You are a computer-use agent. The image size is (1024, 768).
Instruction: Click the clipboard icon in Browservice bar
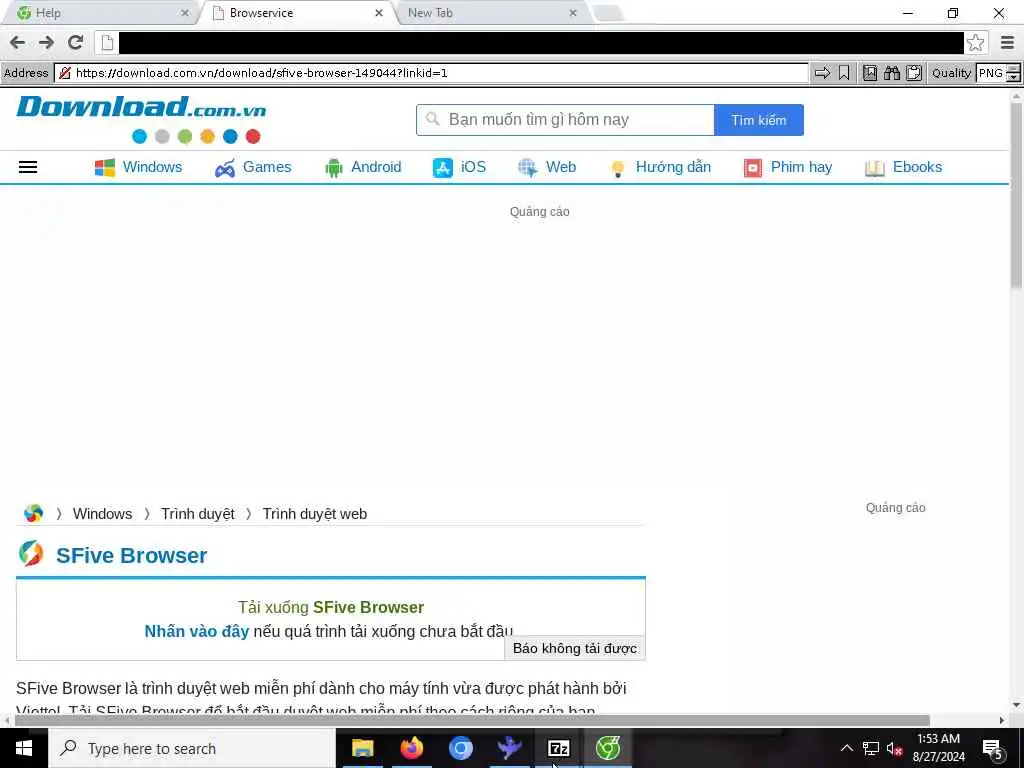coord(914,73)
